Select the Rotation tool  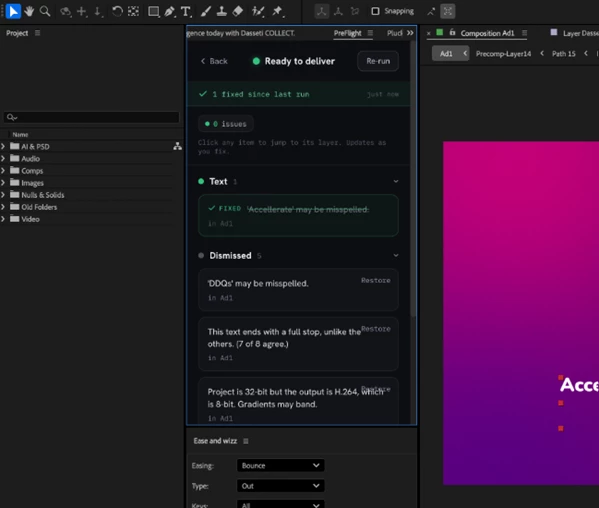117,11
